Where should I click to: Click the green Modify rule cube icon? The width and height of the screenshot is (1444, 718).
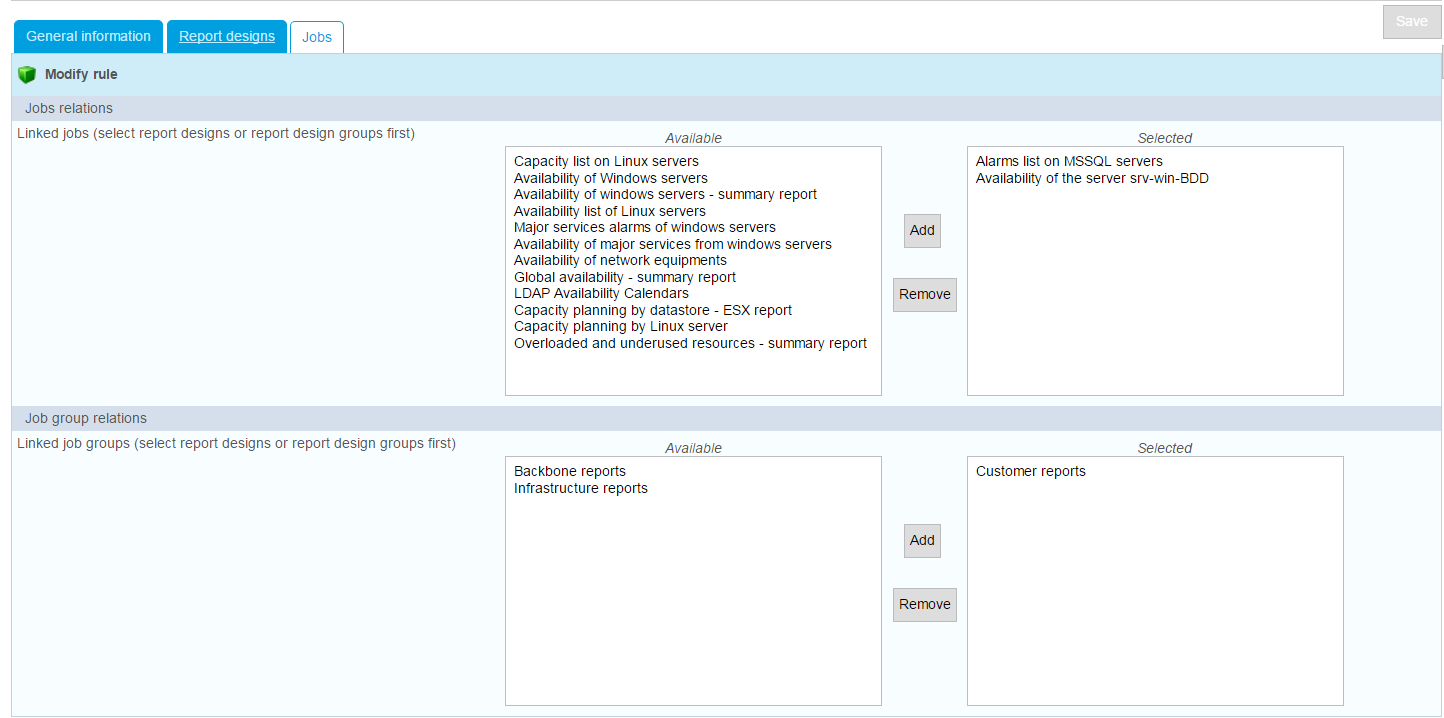[x=27, y=75]
